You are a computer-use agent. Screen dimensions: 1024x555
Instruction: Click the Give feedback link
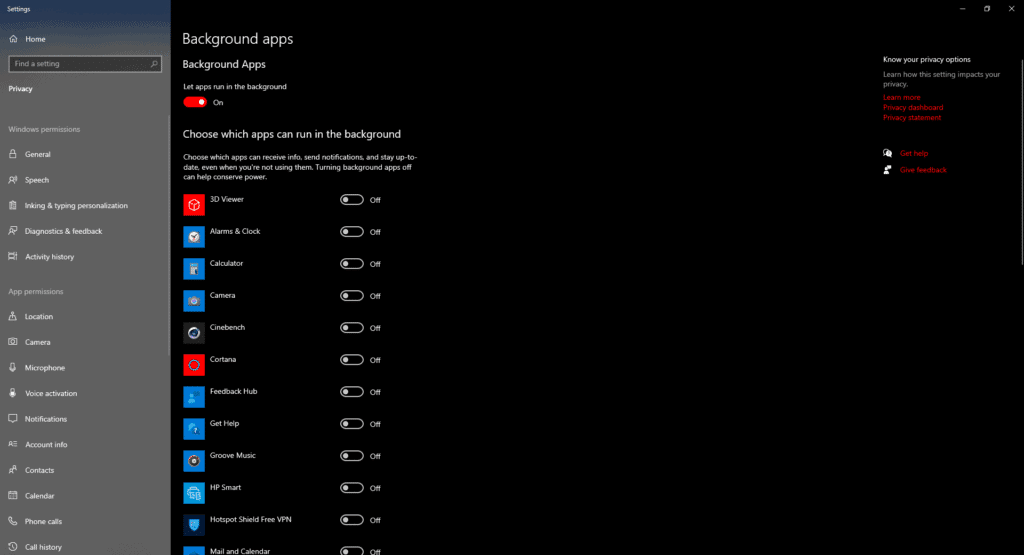click(x=923, y=170)
